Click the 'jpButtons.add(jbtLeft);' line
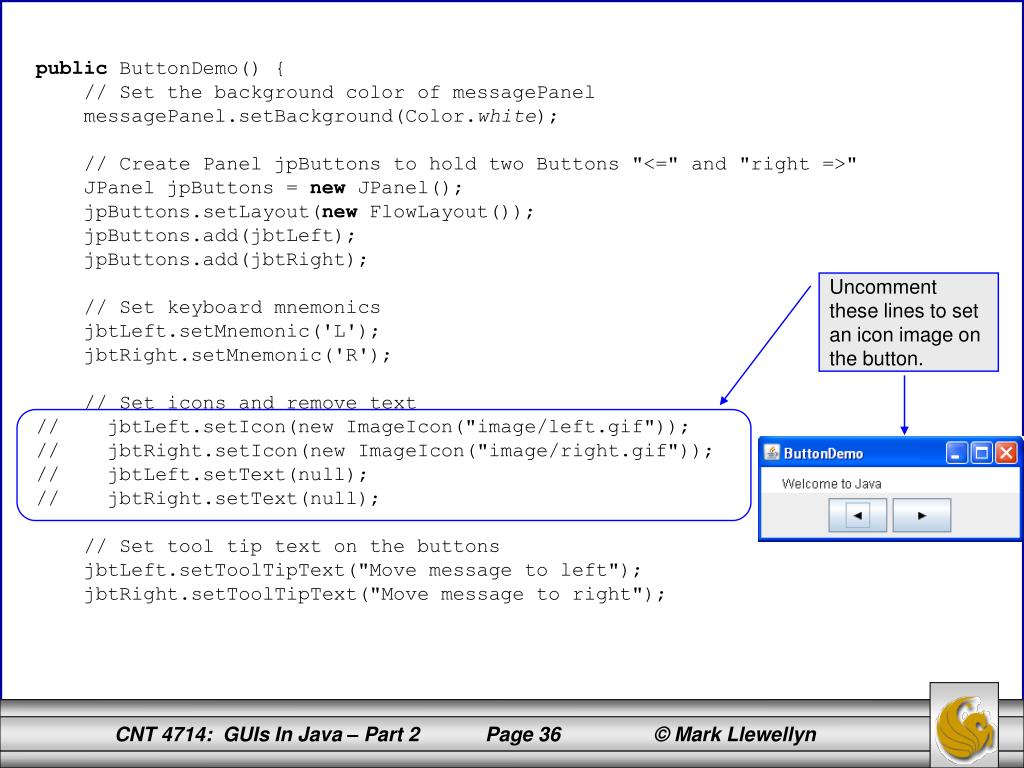This screenshot has width=1024, height=768. point(219,236)
